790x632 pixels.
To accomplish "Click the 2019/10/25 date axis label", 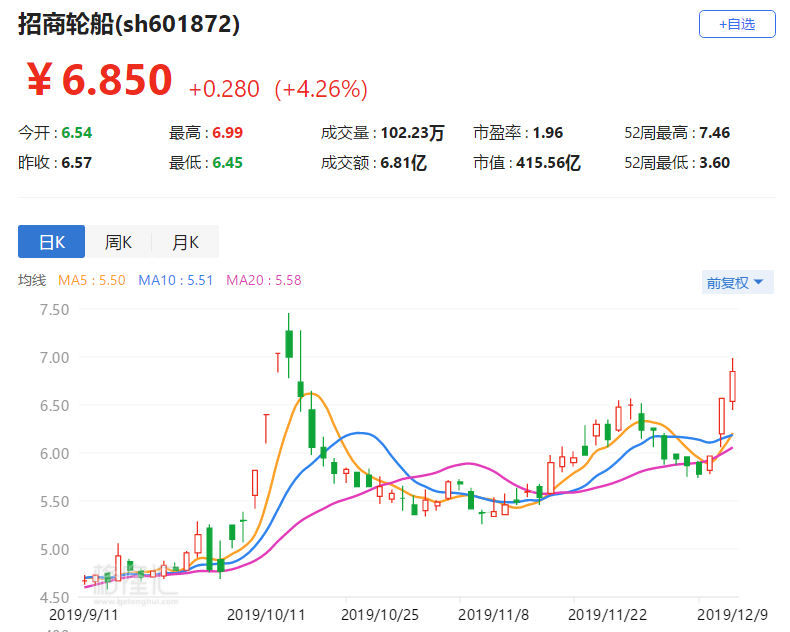I will coord(380,615).
